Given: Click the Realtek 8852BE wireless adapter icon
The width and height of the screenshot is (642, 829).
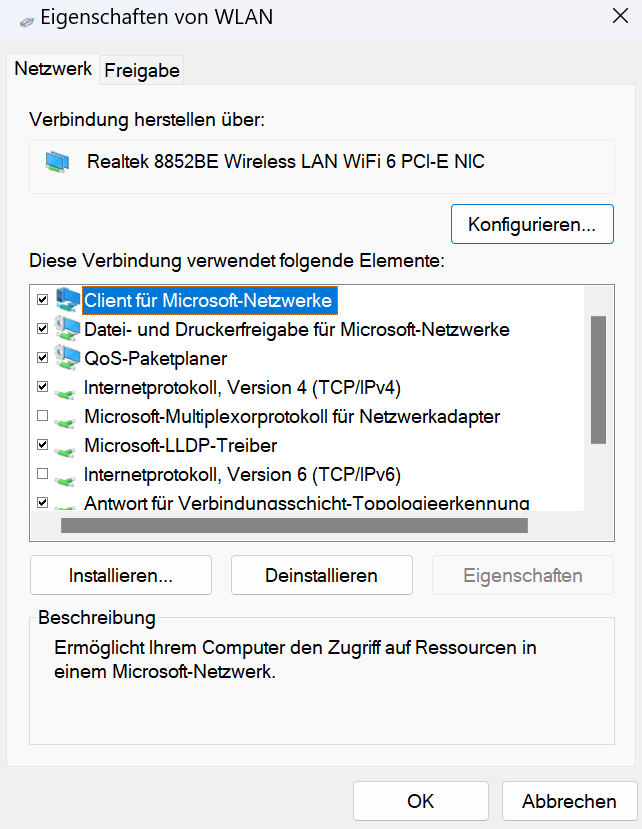Looking at the screenshot, I should (57, 160).
